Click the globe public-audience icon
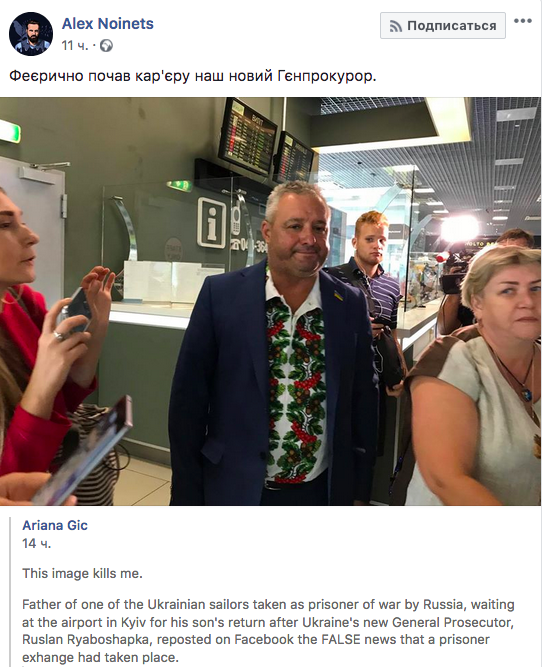 tap(106, 46)
